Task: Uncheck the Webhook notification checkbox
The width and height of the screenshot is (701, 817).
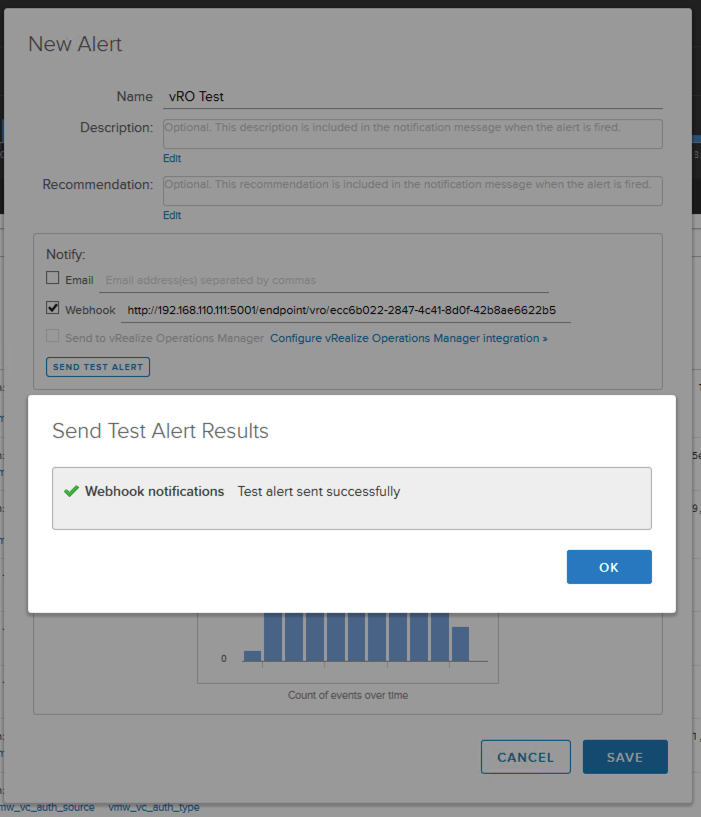Action: [53, 309]
